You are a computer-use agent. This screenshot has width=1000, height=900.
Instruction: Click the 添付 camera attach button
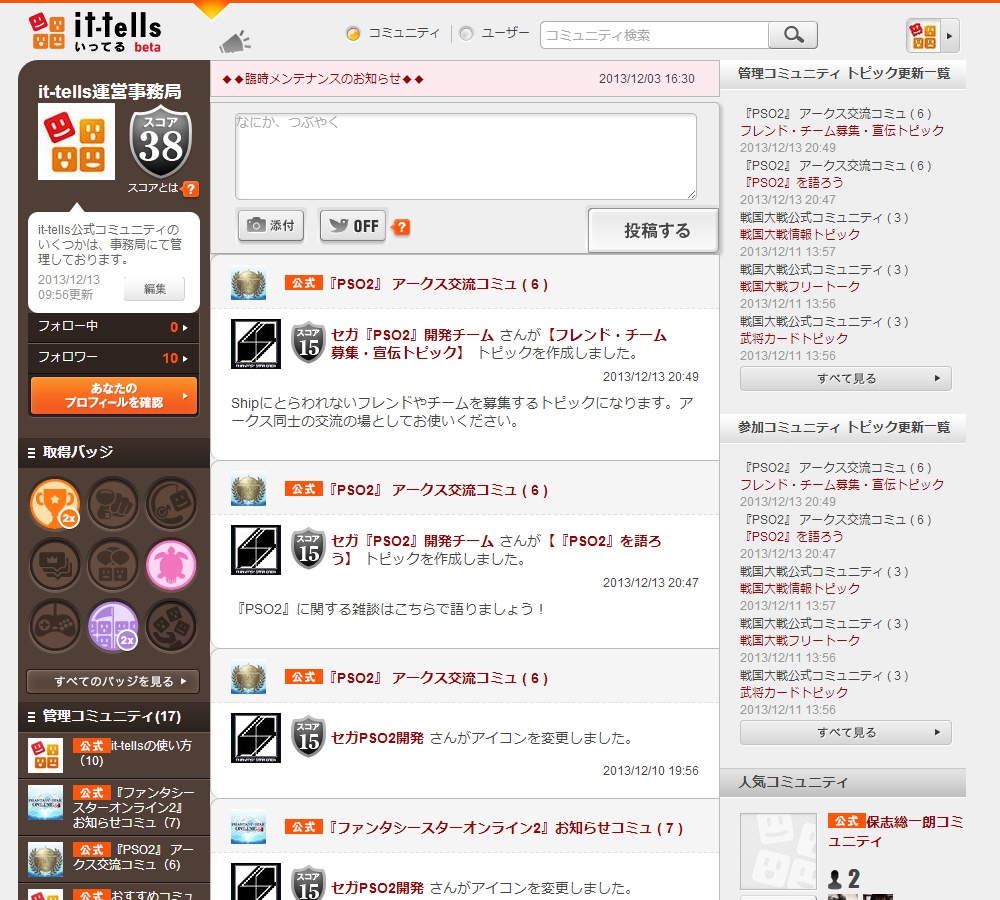click(272, 225)
